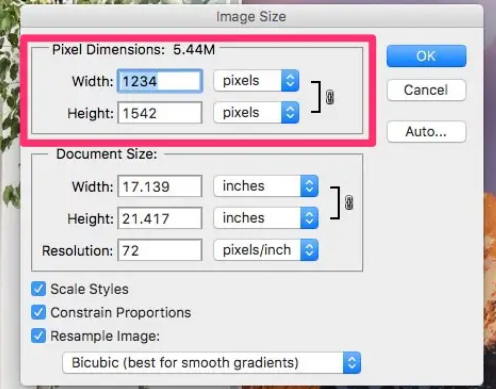Click the pixel Width field showing 1234
The height and width of the screenshot is (389, 496).
(x=160, y=81)
